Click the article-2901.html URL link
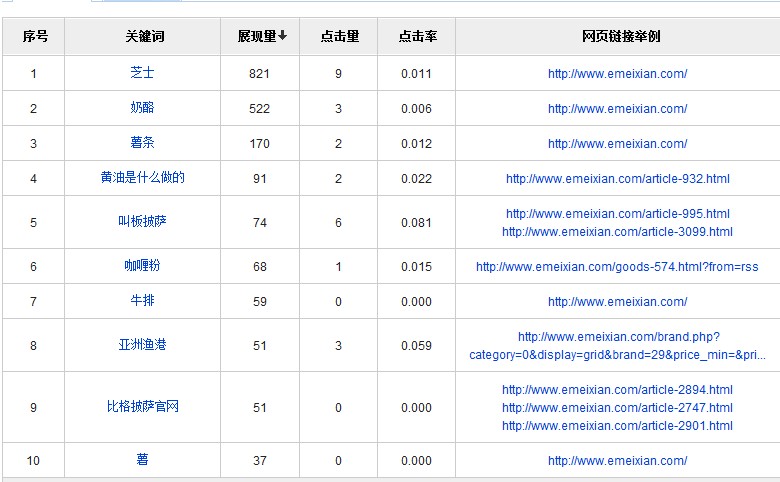780x482 pixels. click(617, 426)
